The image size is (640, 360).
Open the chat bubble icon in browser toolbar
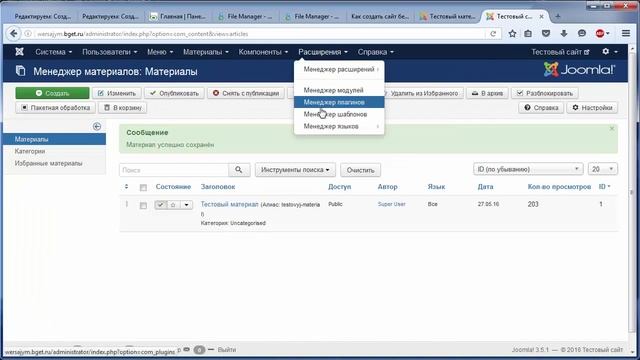(x=582, y=33)
